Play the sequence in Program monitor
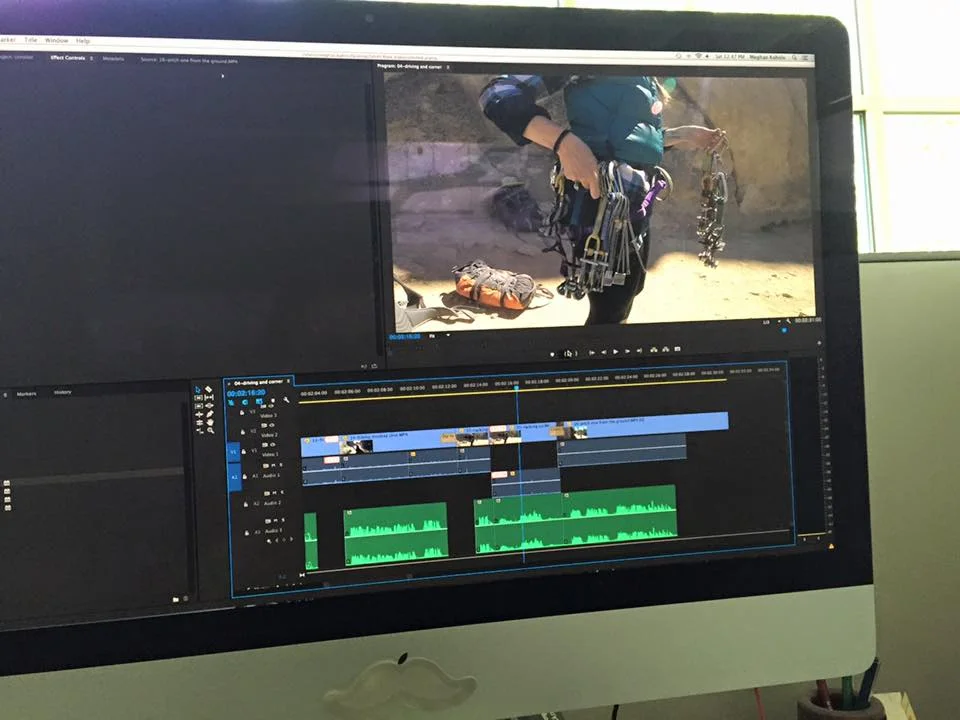 [x=616, y=352]
